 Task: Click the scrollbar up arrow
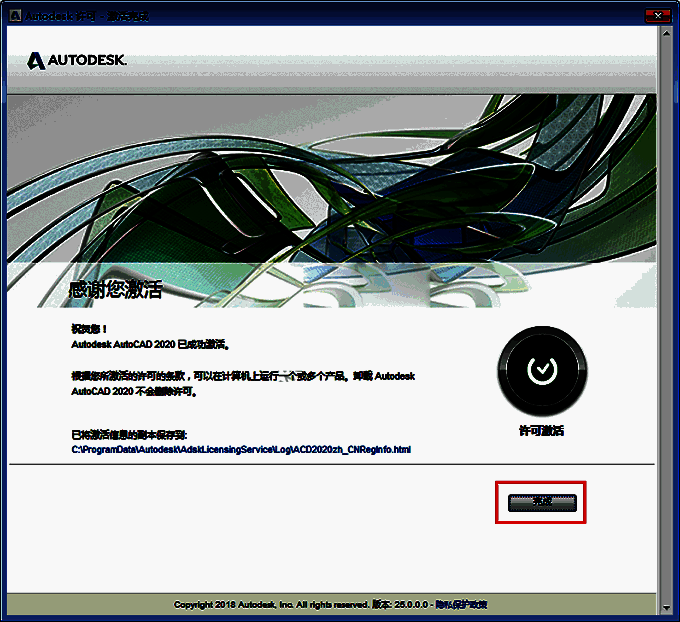point(665,33)
